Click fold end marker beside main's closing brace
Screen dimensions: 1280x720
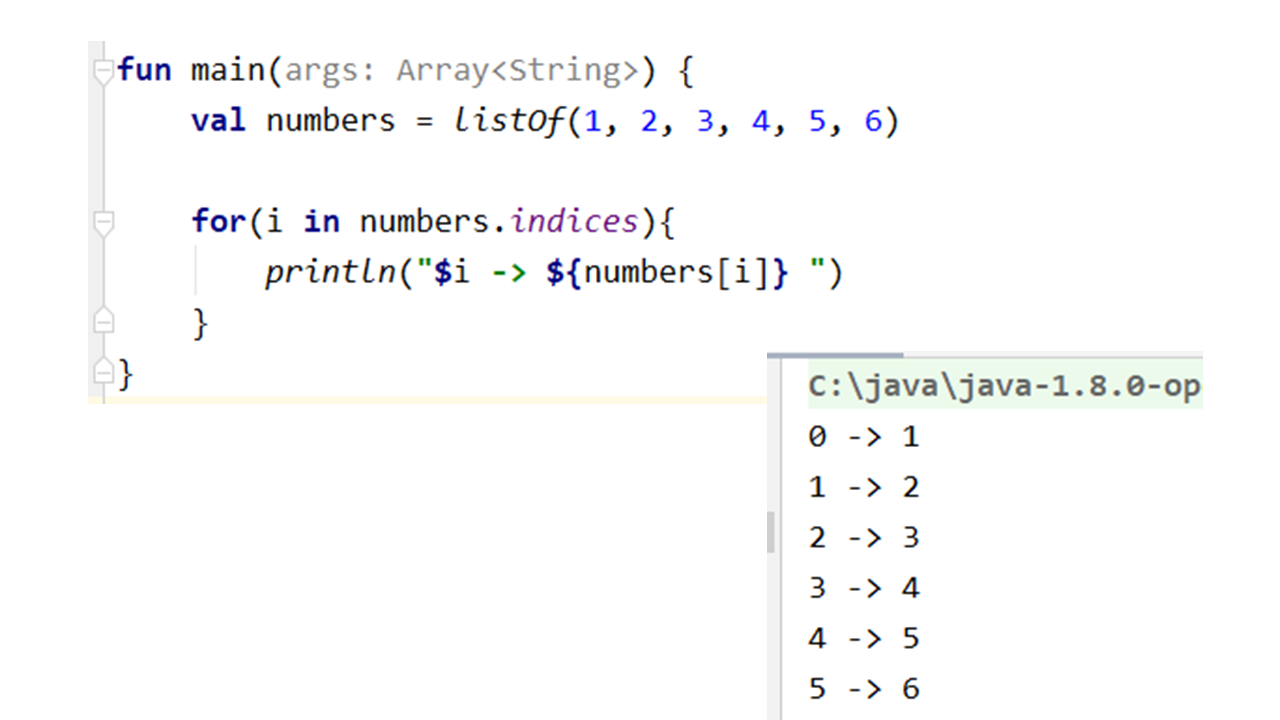coord(103,373)
